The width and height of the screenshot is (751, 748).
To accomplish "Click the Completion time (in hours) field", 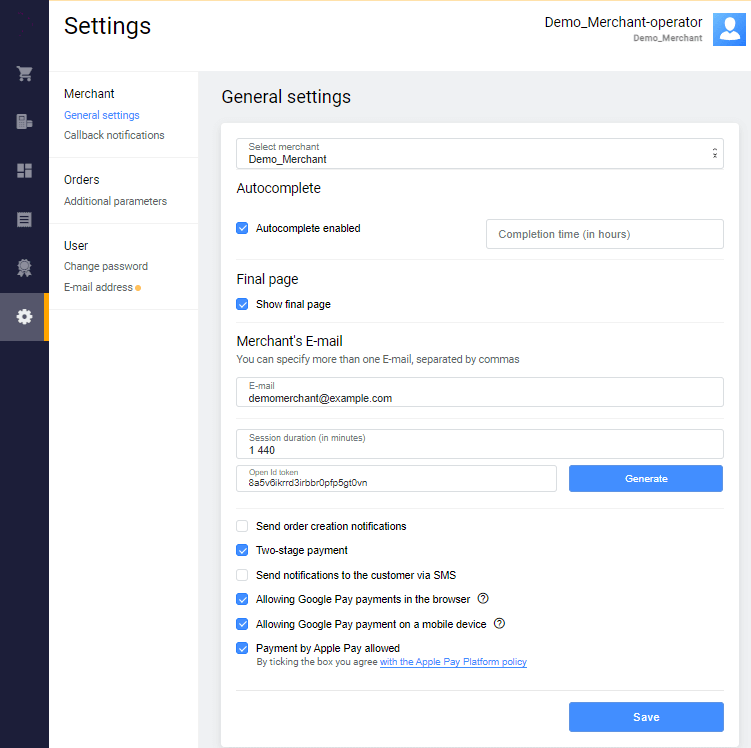I will 604,234.
